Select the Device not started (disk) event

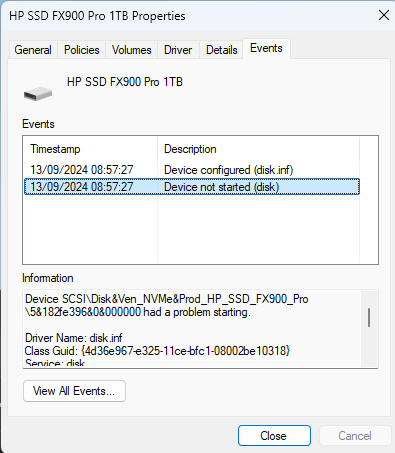click(x=192, y=187)
